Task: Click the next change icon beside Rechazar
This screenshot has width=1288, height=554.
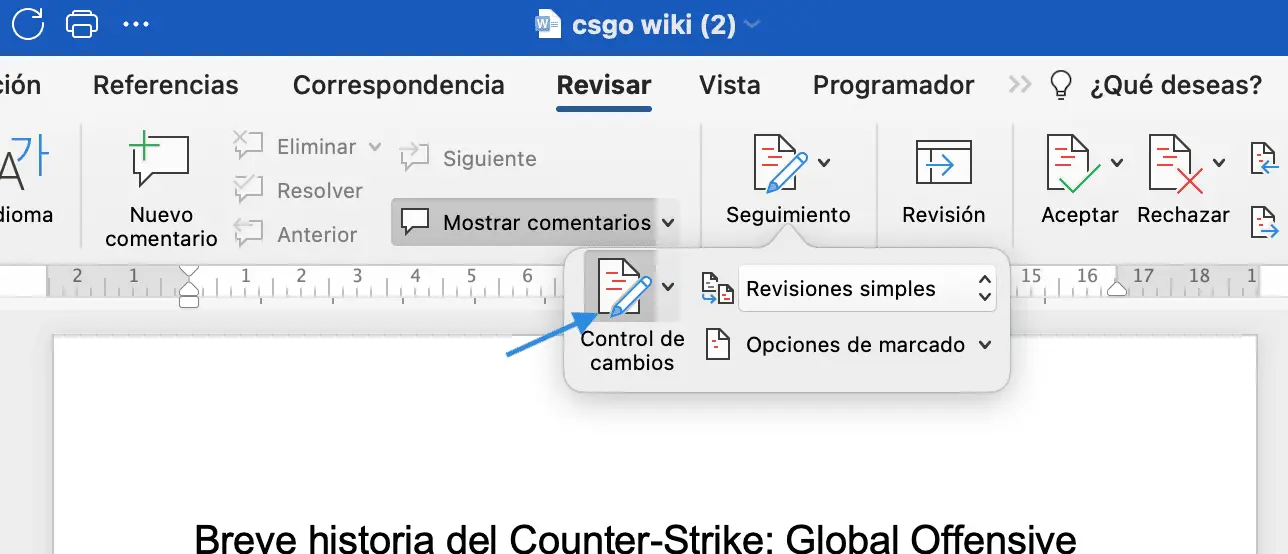Action: tap(1266, 221)
